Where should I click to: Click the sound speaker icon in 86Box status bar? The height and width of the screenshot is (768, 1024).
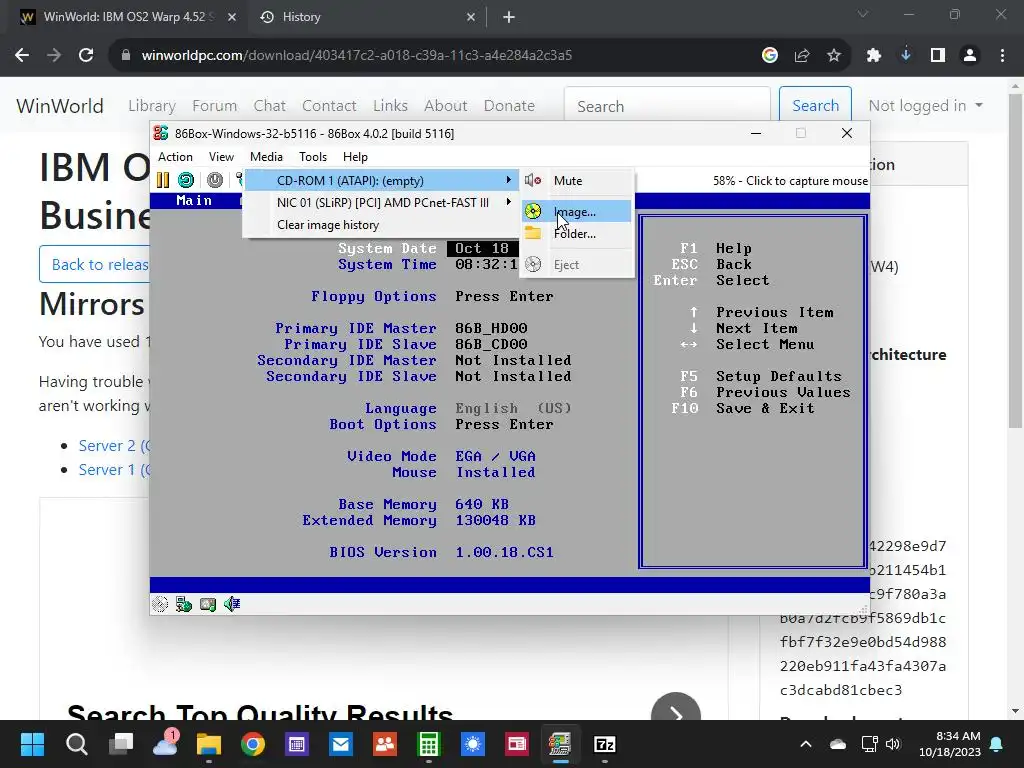[232, 604]
